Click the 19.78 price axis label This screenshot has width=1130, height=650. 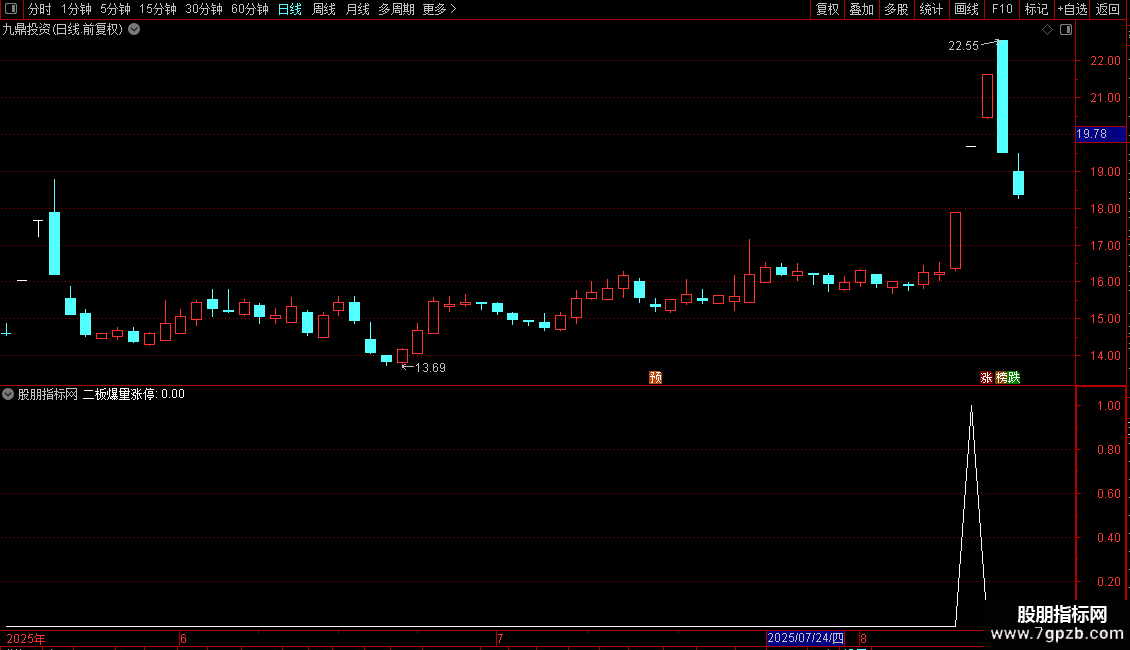click(x=1100, y=134)
